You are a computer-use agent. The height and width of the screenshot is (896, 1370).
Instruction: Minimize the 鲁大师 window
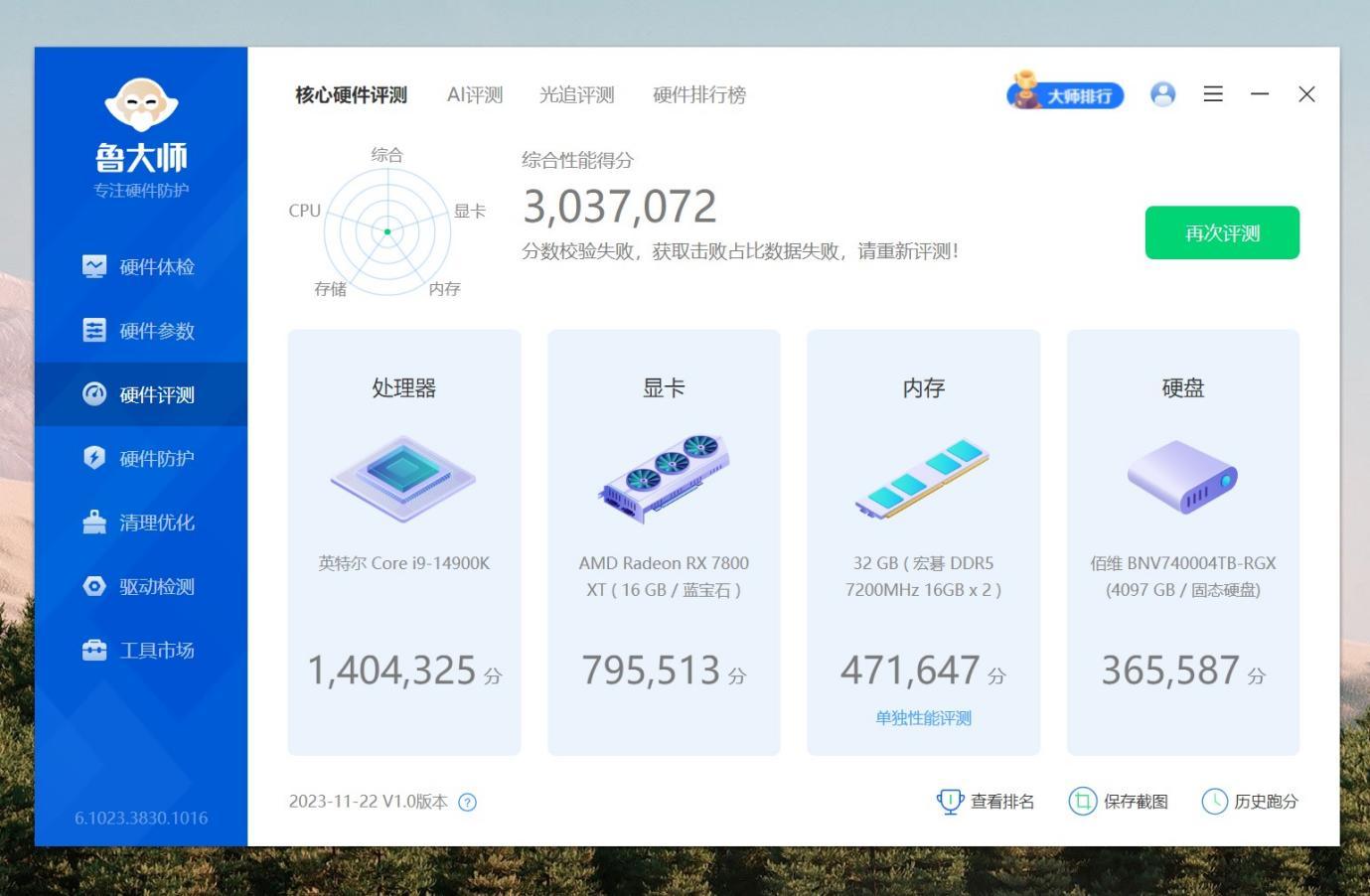1260,94
